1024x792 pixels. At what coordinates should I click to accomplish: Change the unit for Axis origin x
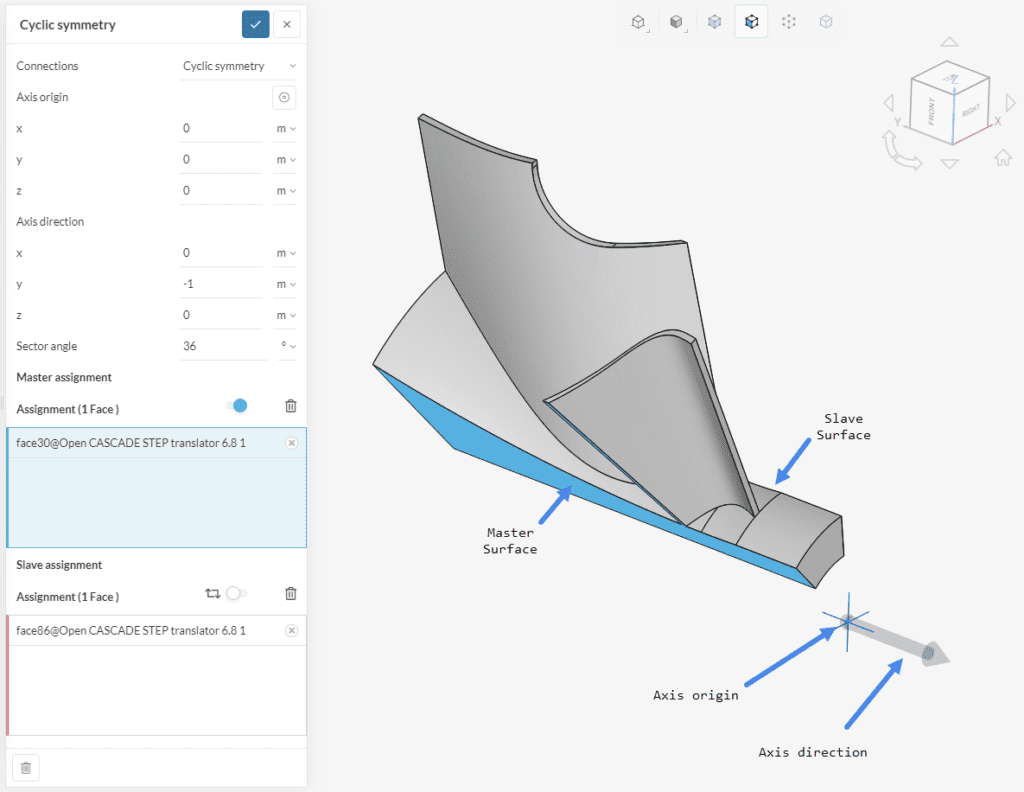(x=286, y=129)
